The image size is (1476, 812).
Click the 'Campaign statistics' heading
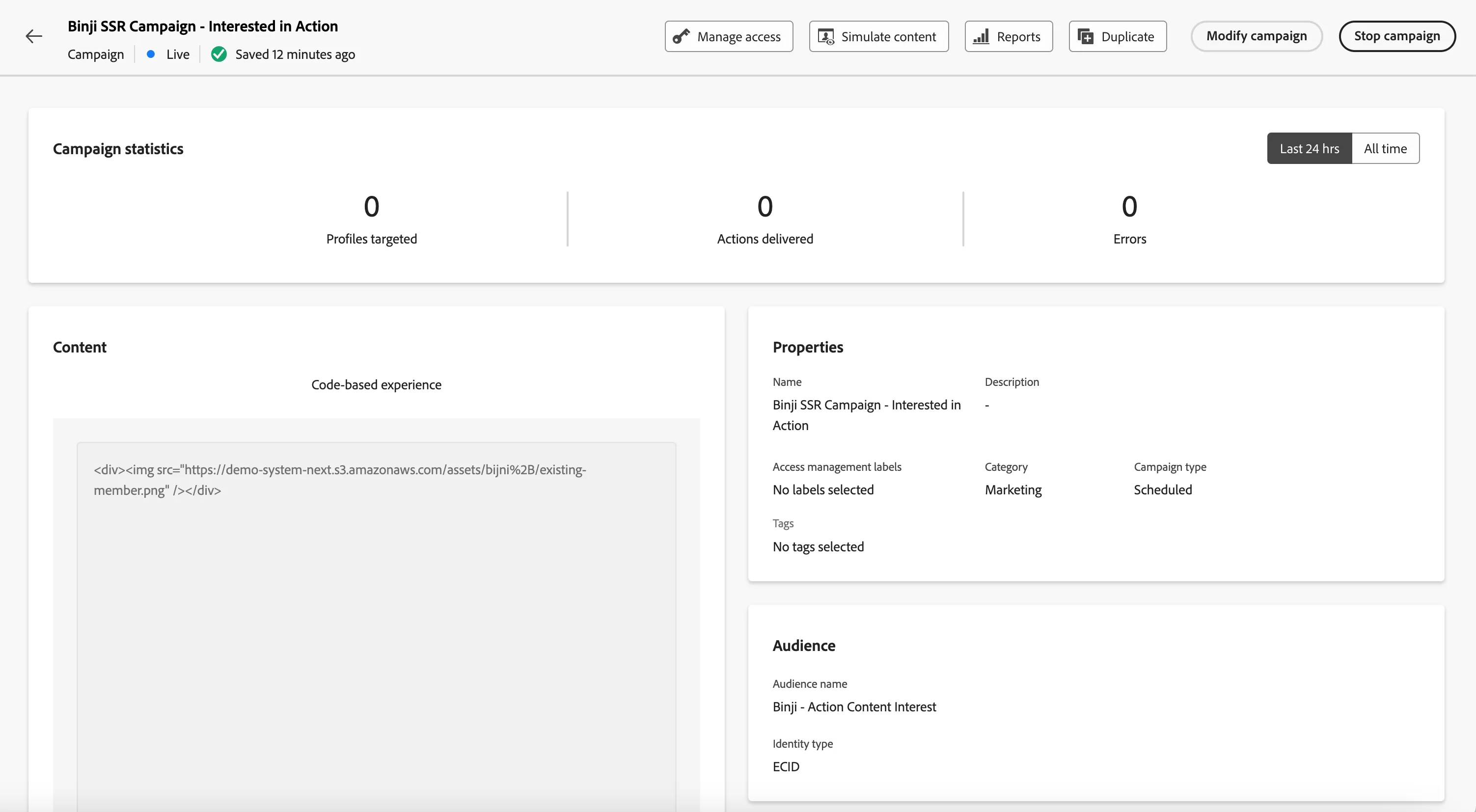118,149
